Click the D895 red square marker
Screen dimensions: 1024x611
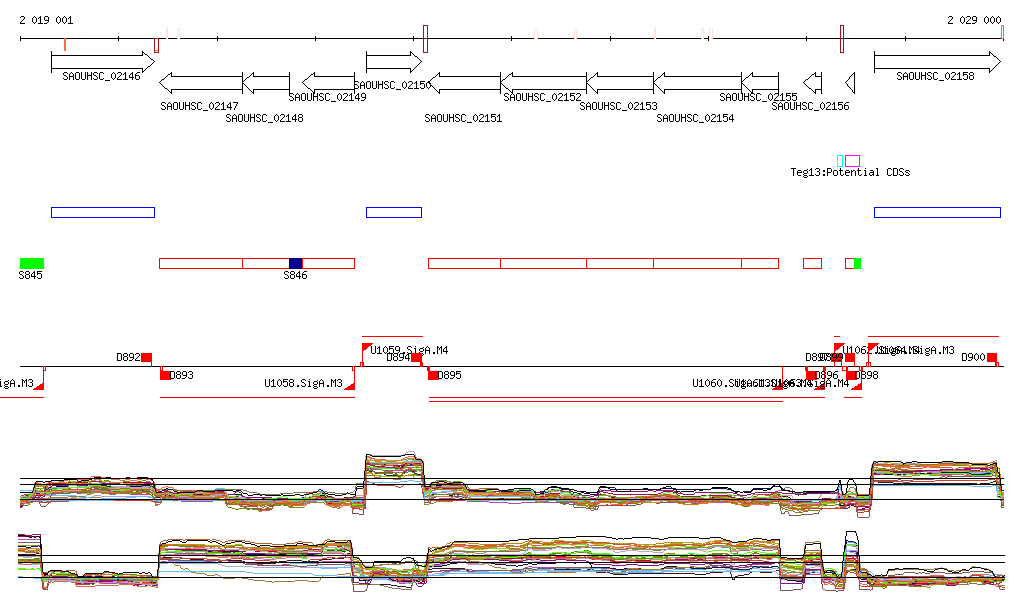pos(433,375)
